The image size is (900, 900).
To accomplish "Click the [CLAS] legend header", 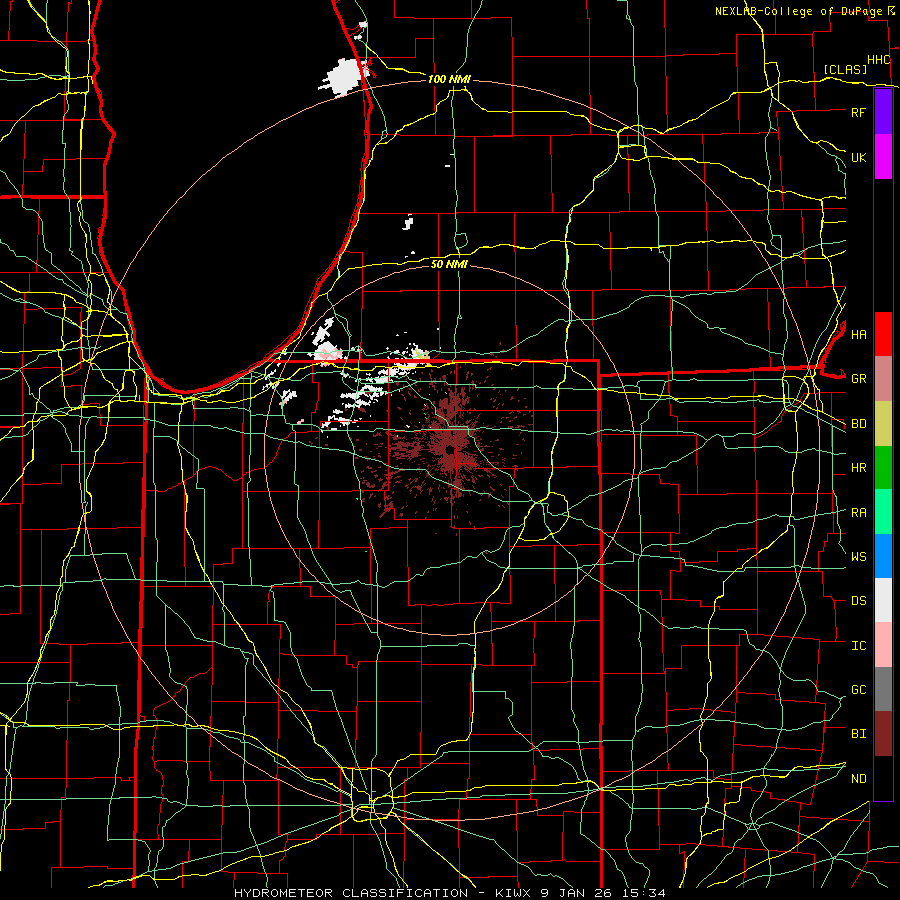I will click(x=845, y=69).
